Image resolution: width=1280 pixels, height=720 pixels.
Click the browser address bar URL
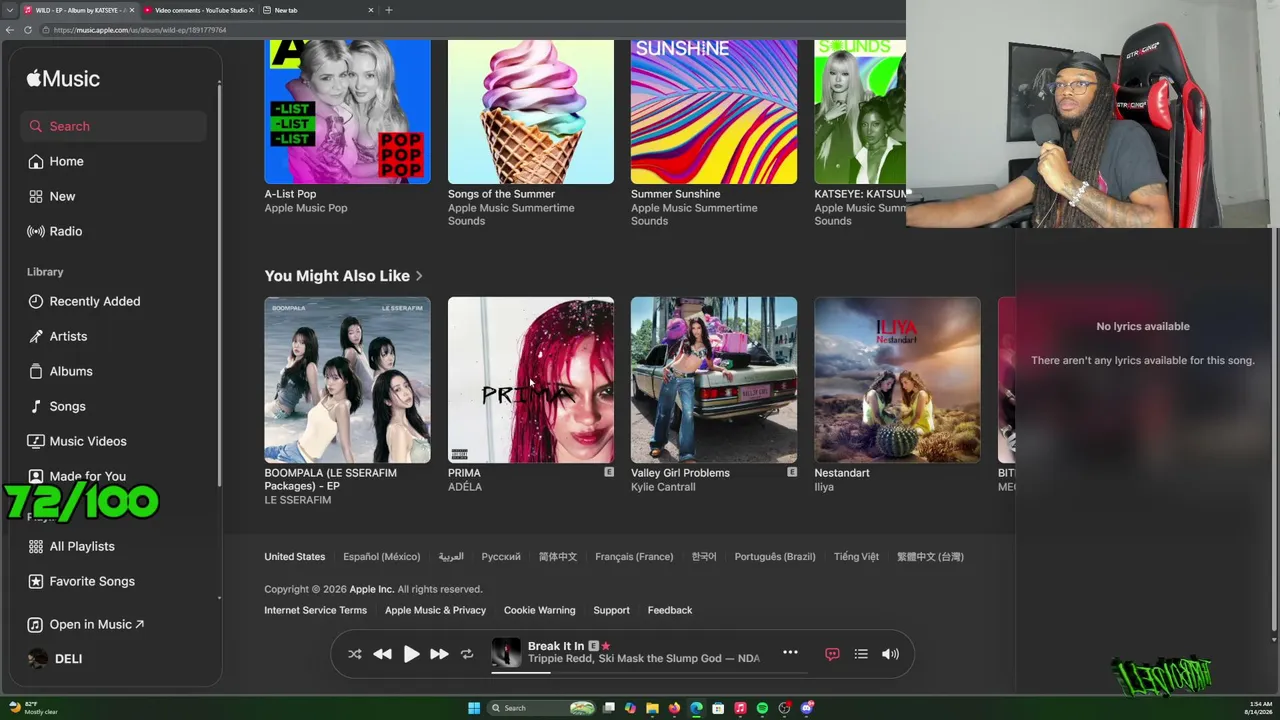140,30
